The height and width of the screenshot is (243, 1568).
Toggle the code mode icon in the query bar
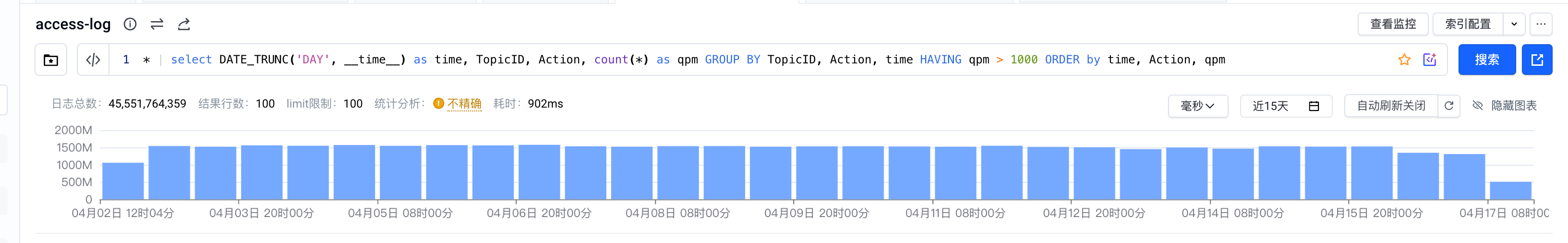pos(93,60)
